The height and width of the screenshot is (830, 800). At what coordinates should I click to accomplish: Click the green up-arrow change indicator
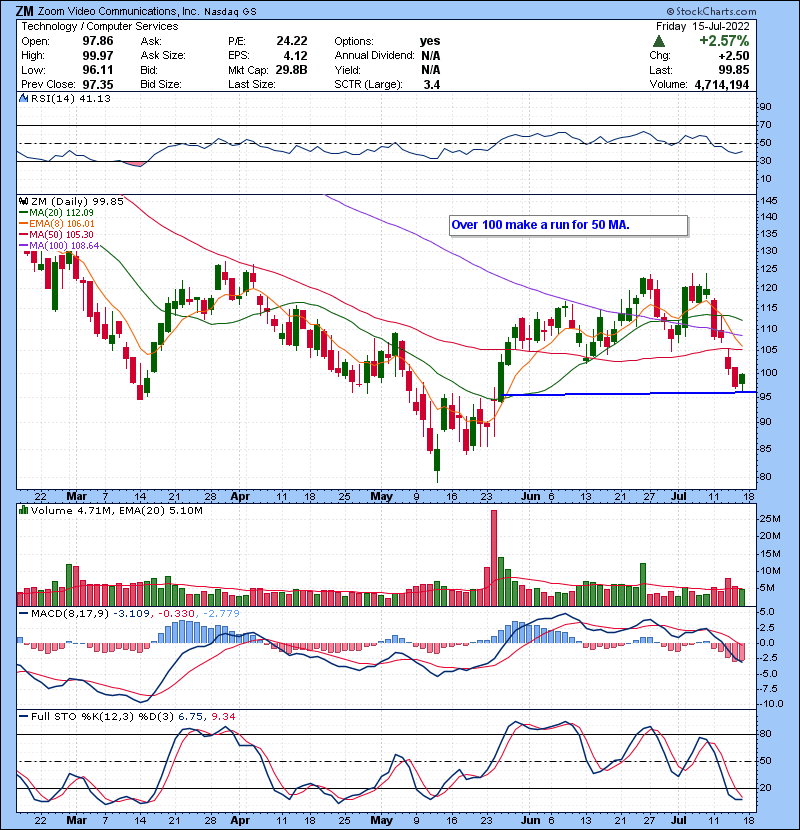[658, 41]
